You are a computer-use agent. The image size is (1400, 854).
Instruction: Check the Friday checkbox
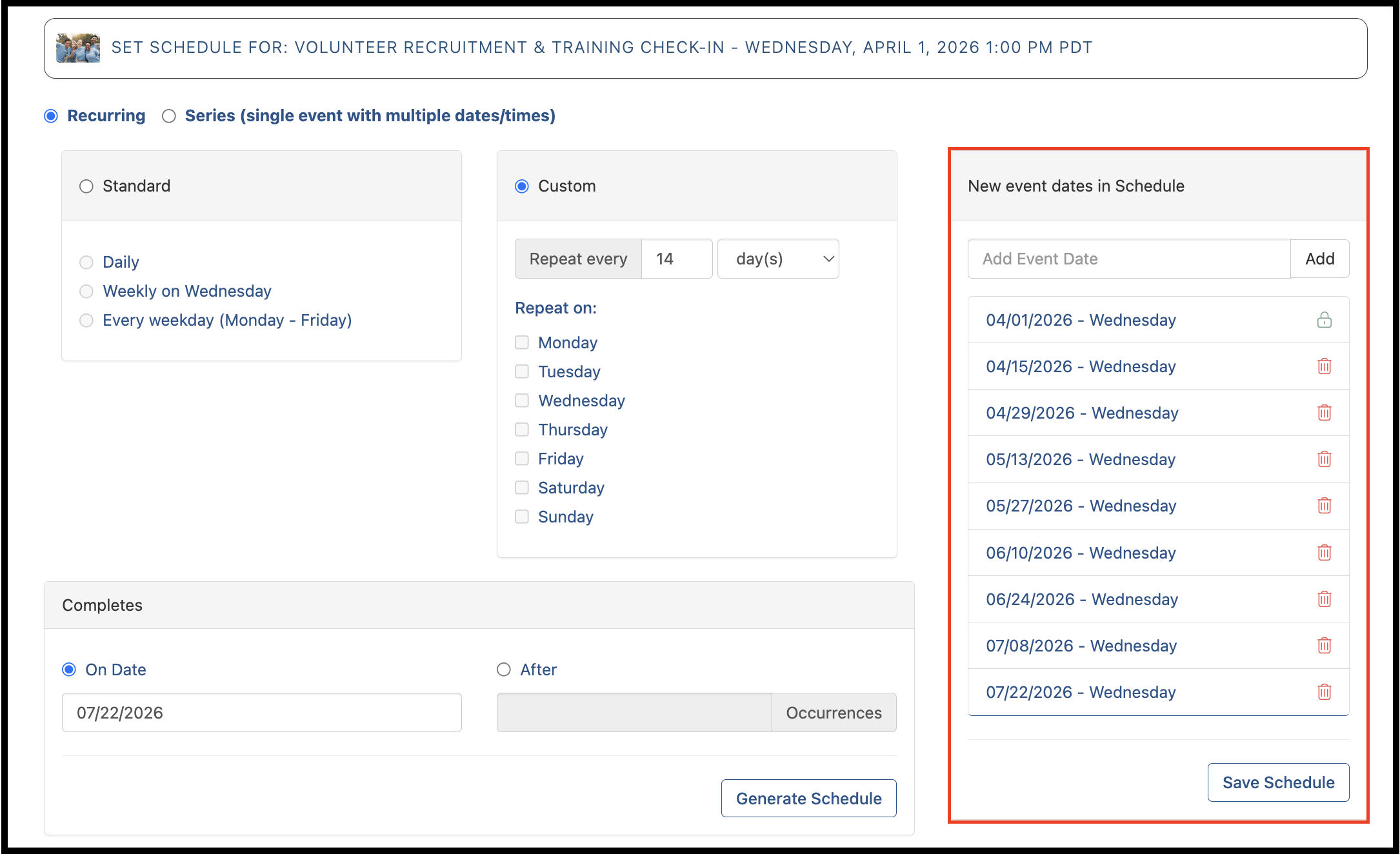[522, 459]
